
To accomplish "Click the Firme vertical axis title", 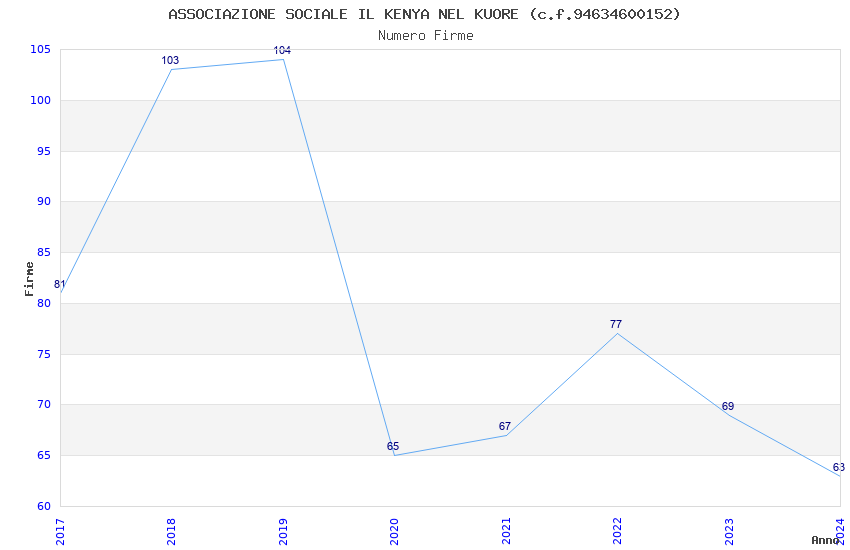I will click(29, 279).
